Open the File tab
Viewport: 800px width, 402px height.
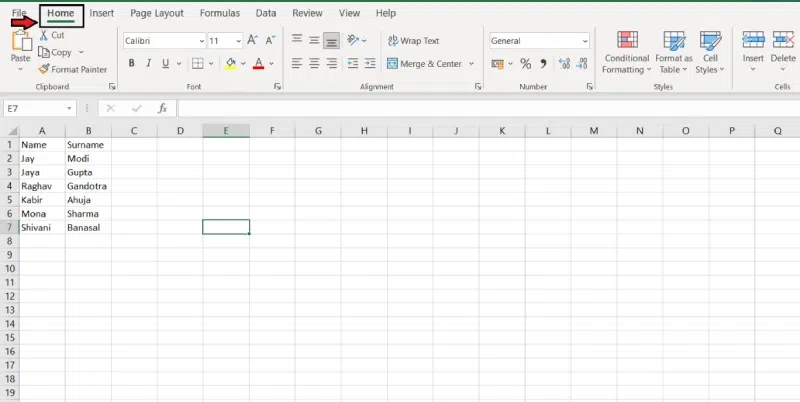tap(19, 13)
